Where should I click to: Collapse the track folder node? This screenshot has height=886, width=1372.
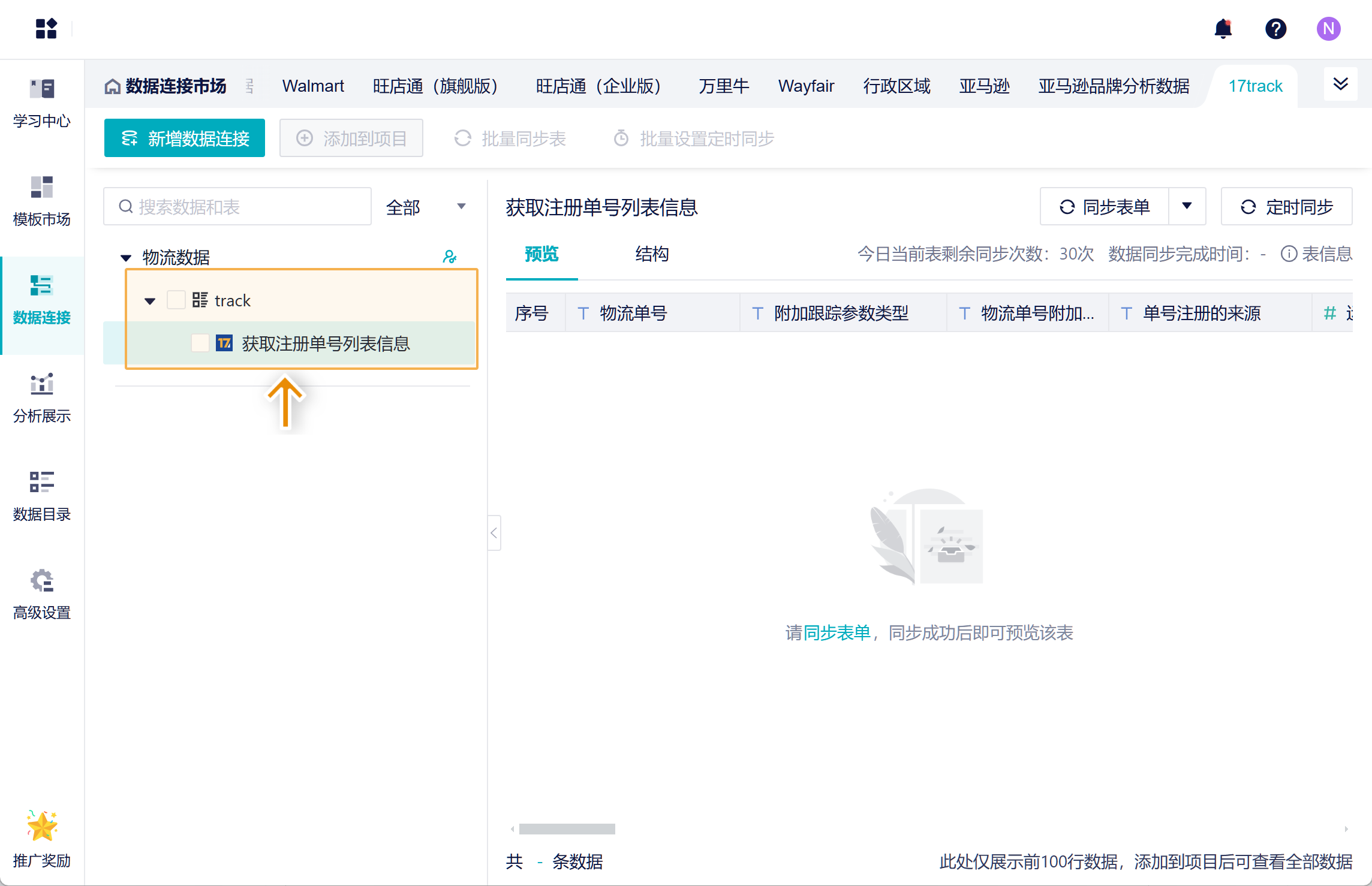click(150, 301)
